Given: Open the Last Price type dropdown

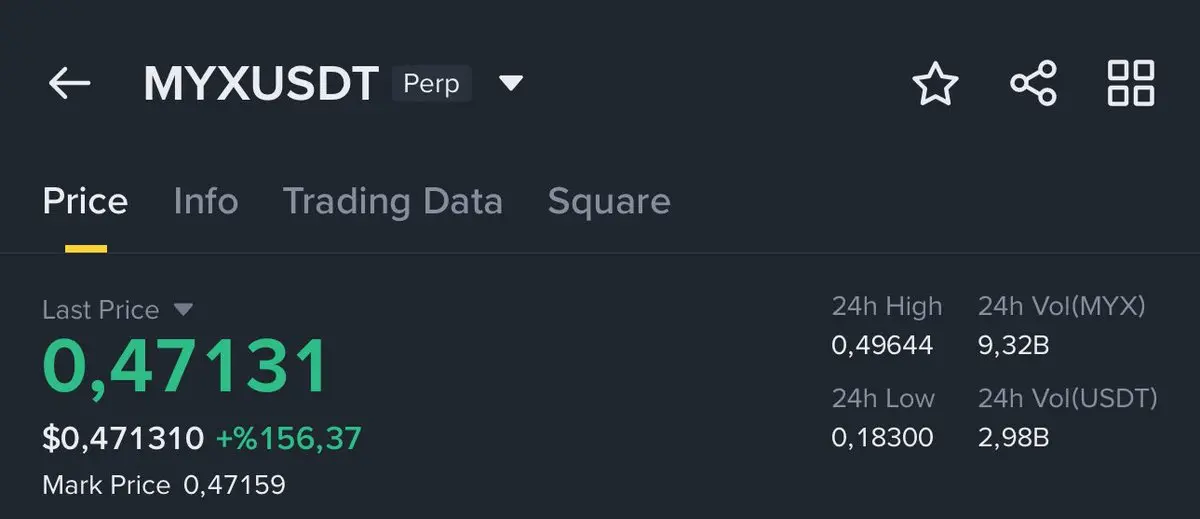Looking at the screenshot, I should click(184, 310).
